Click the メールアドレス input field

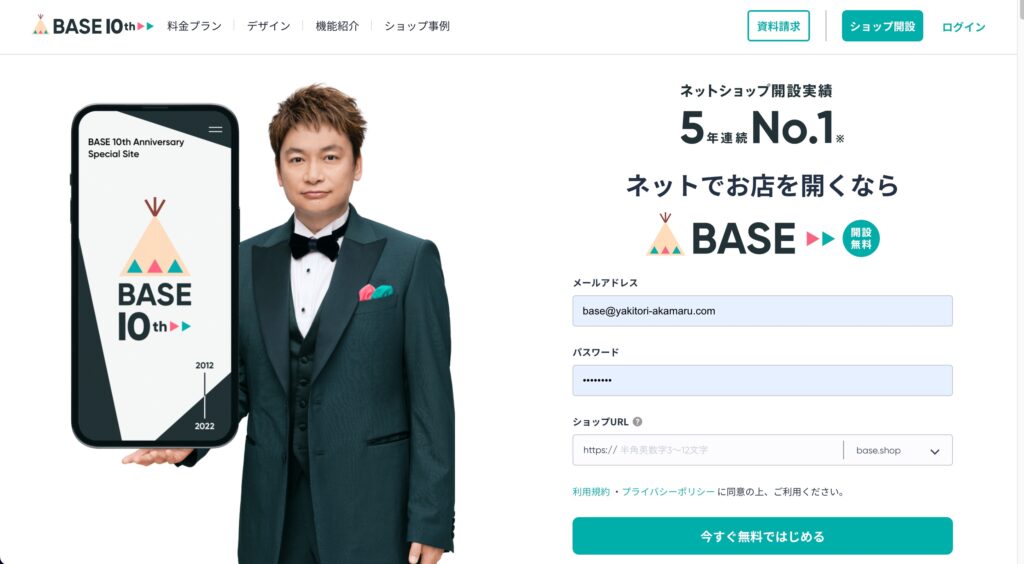tap(762, 311)
